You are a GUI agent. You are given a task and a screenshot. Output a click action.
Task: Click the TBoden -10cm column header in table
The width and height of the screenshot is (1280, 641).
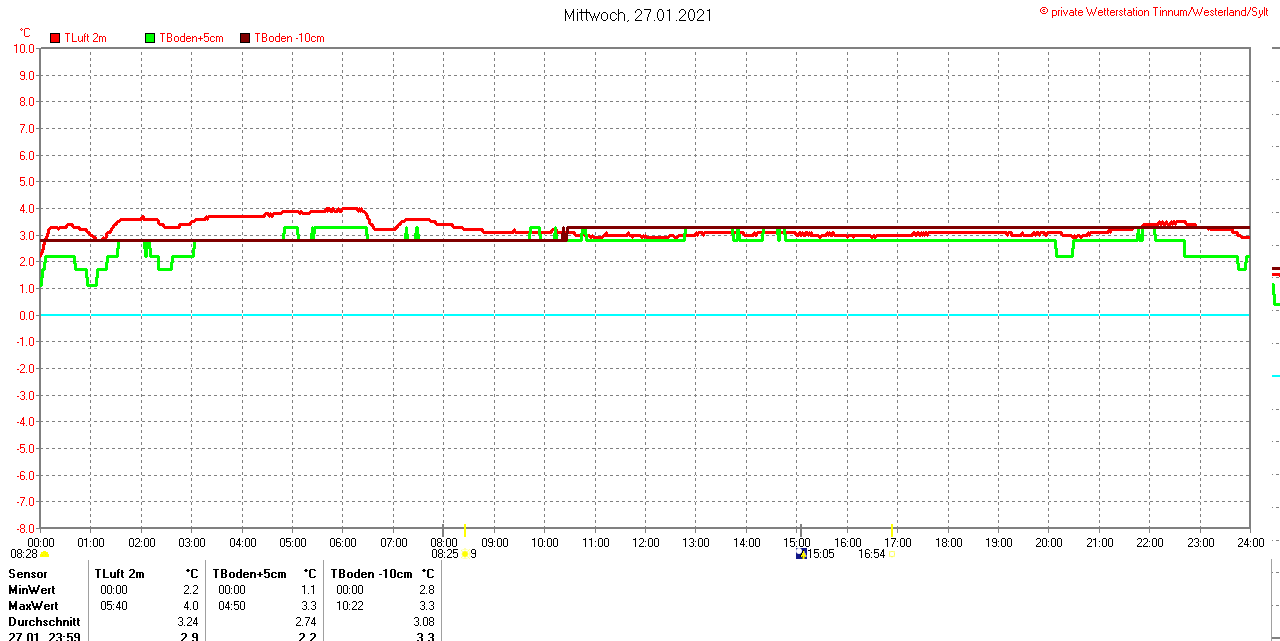point(371,574)
